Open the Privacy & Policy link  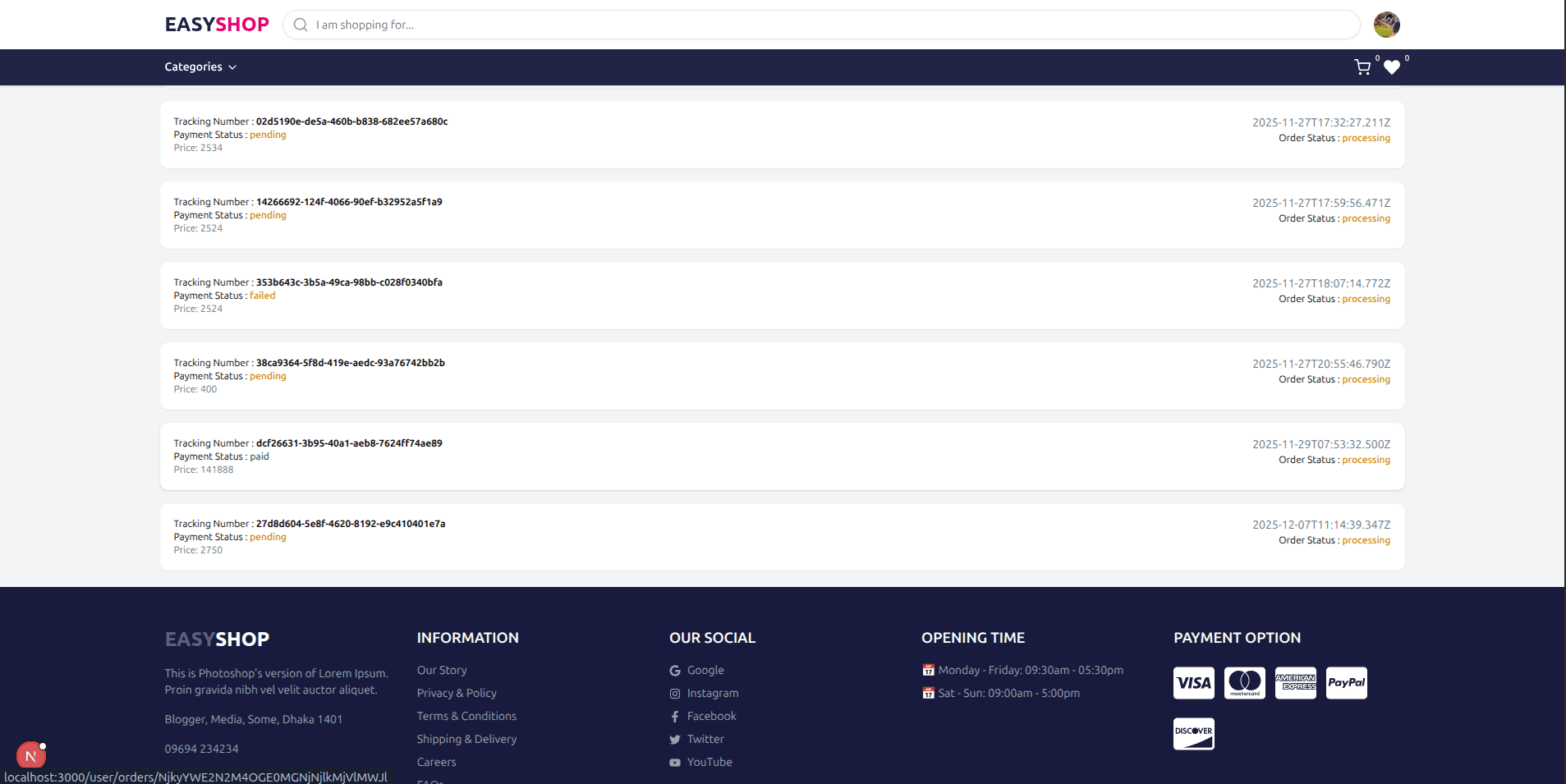coord(457,693)
